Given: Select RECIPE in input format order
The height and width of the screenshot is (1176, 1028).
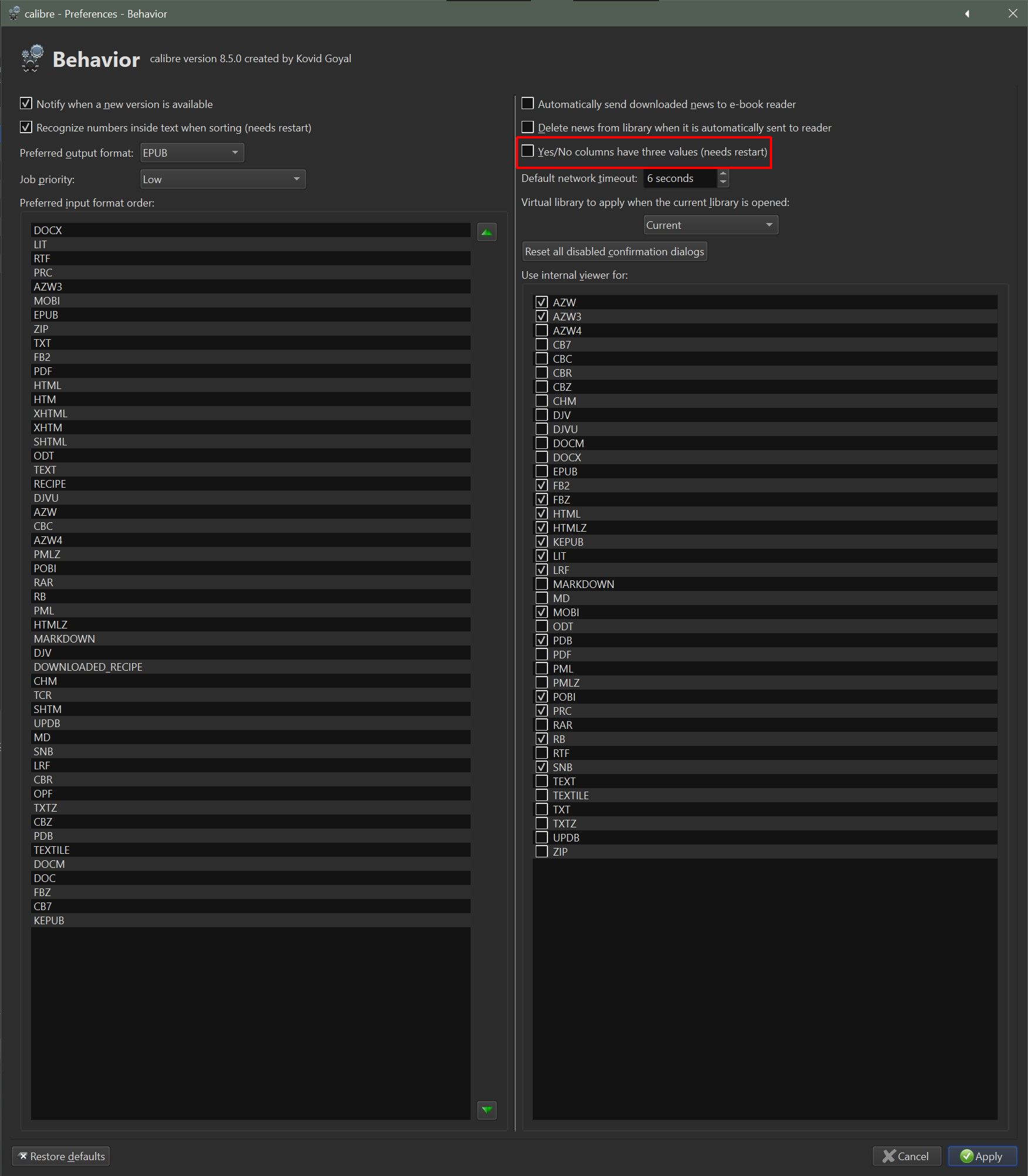Looking at the screenshot, I should [251, 484].
